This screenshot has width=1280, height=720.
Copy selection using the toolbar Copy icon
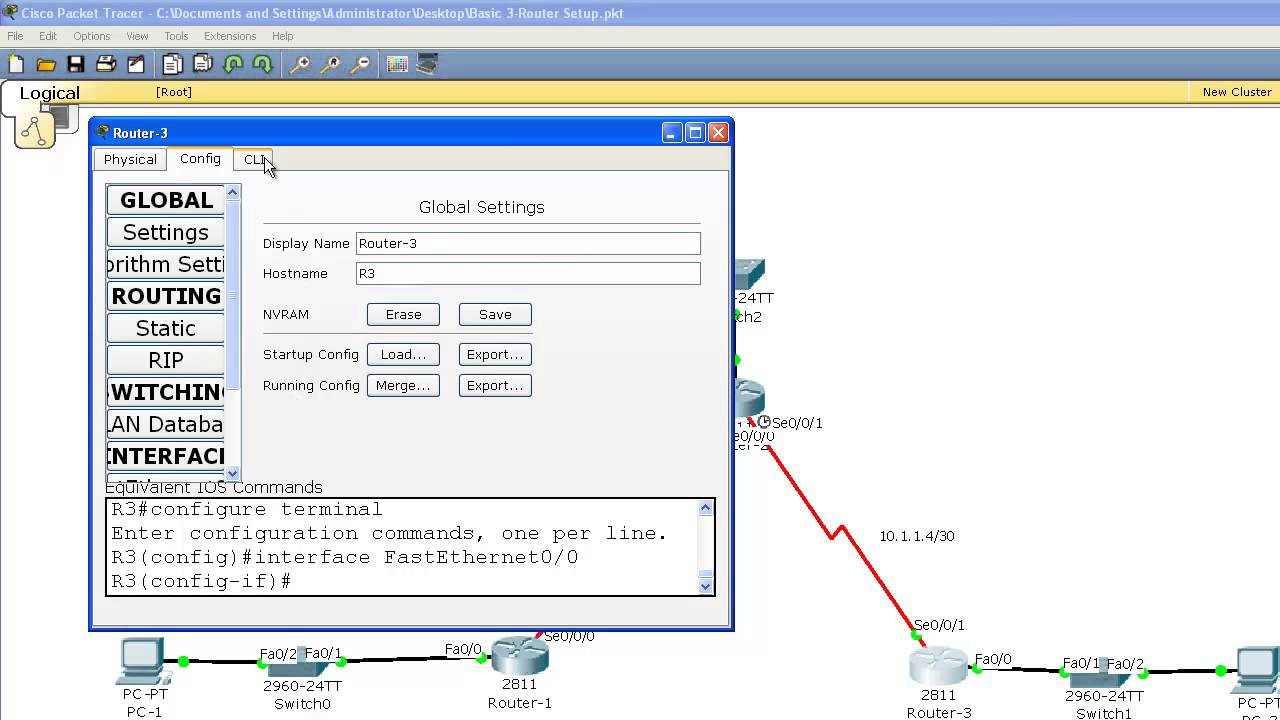(173, 65)
